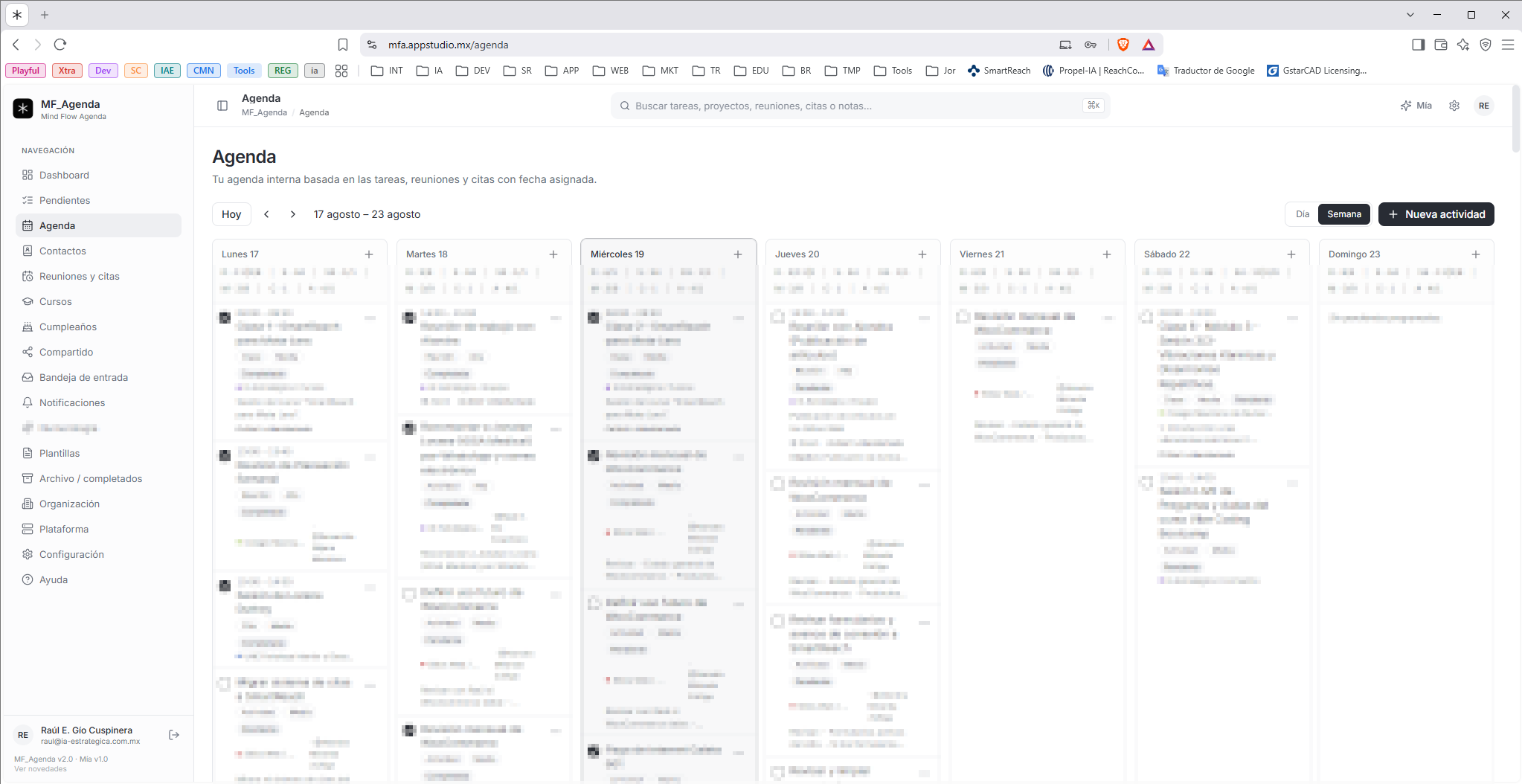This screenshot has width=1522, height=784.
Task: Click the logout icon next to Raúl's name
Action: click(174, 735)
